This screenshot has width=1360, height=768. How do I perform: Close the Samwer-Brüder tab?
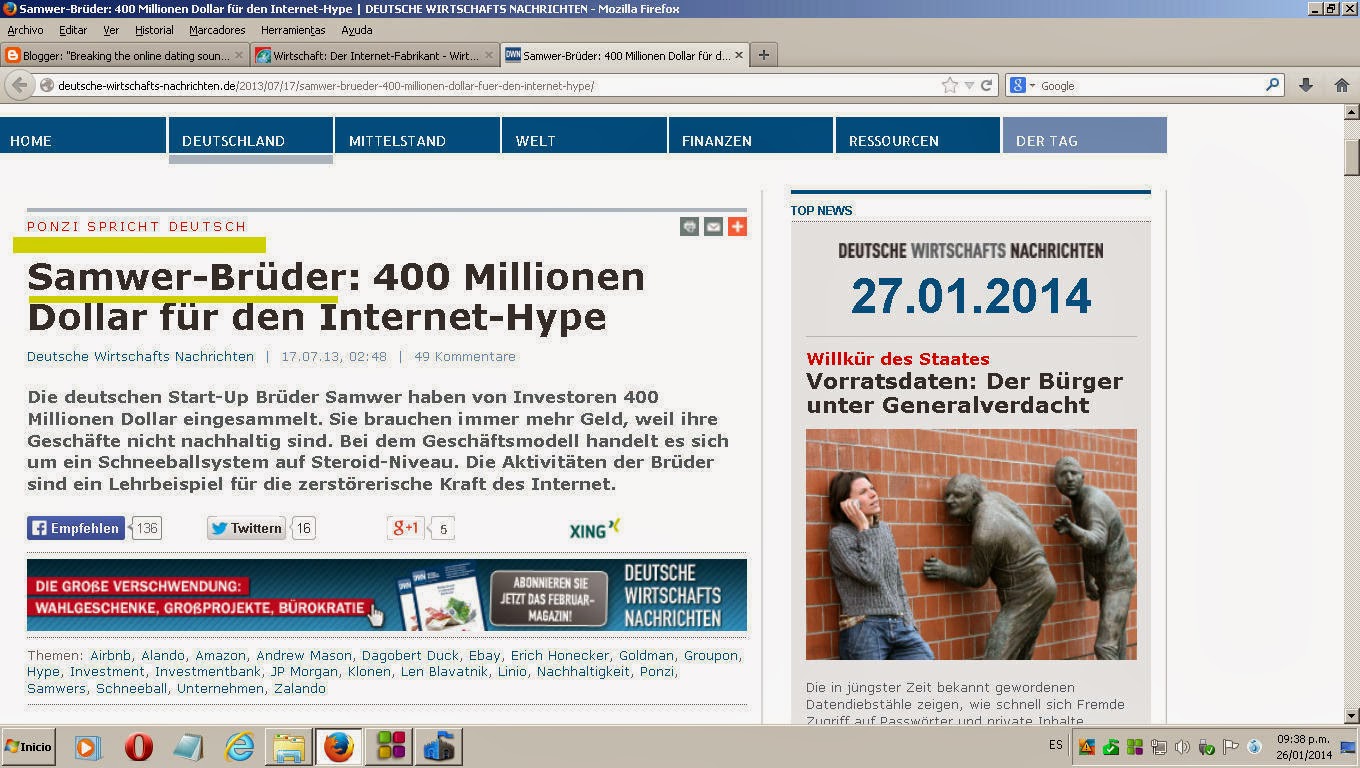click(x=738, y=55)
